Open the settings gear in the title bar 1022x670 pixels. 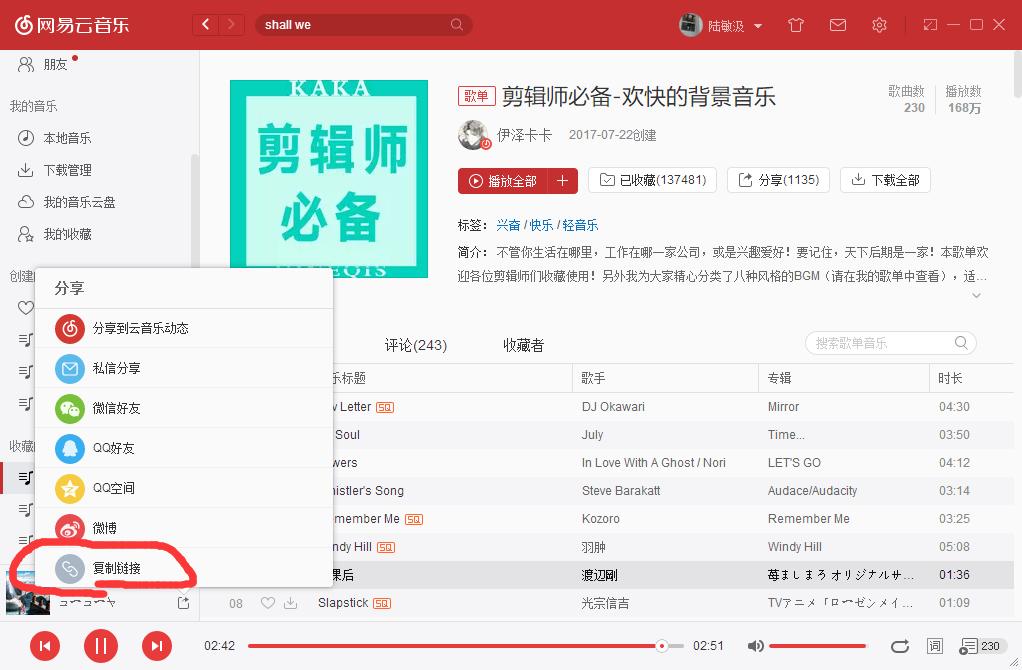[879, 24]
